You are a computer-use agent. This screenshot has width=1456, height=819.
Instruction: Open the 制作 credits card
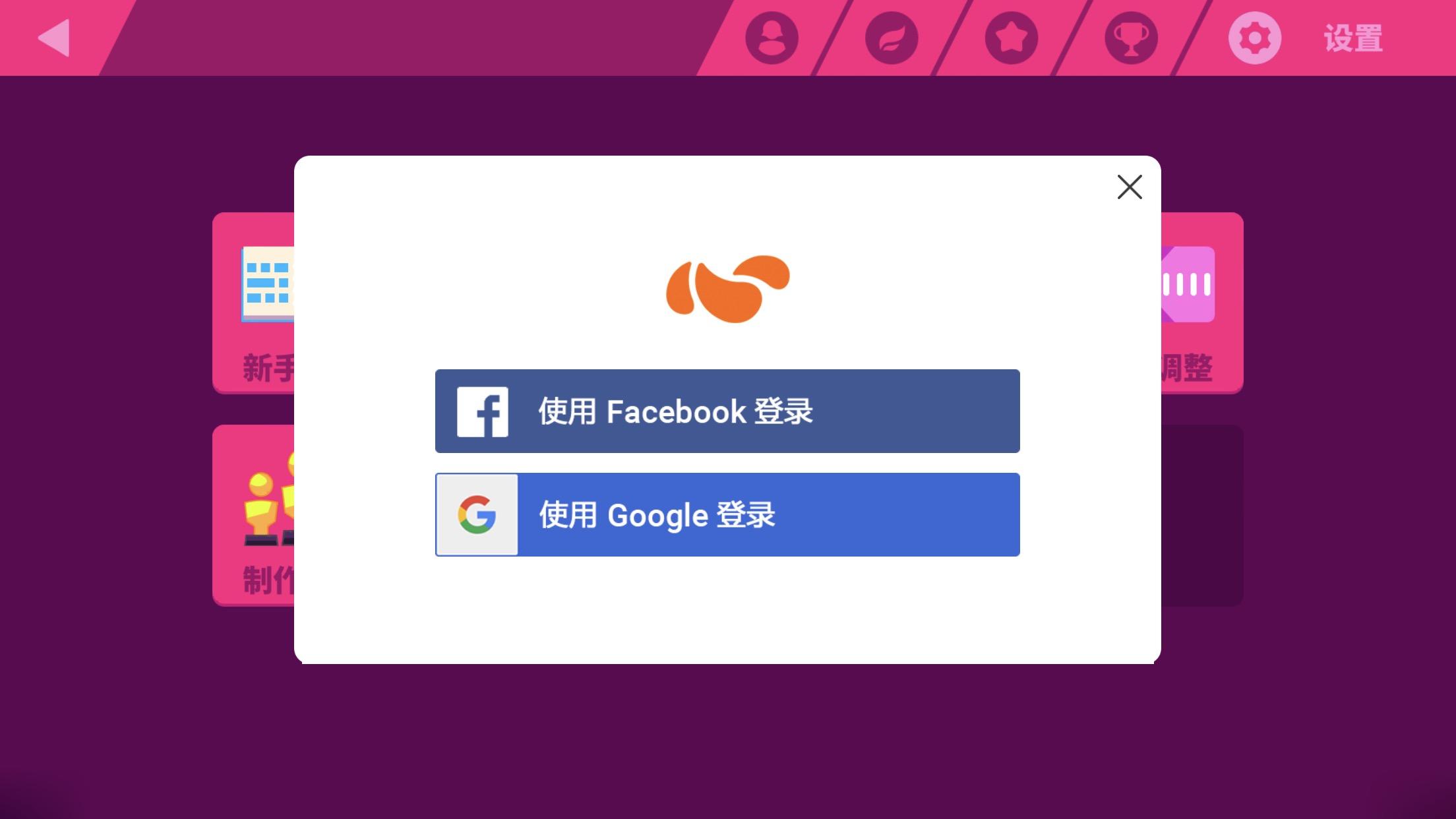point(254,515)
